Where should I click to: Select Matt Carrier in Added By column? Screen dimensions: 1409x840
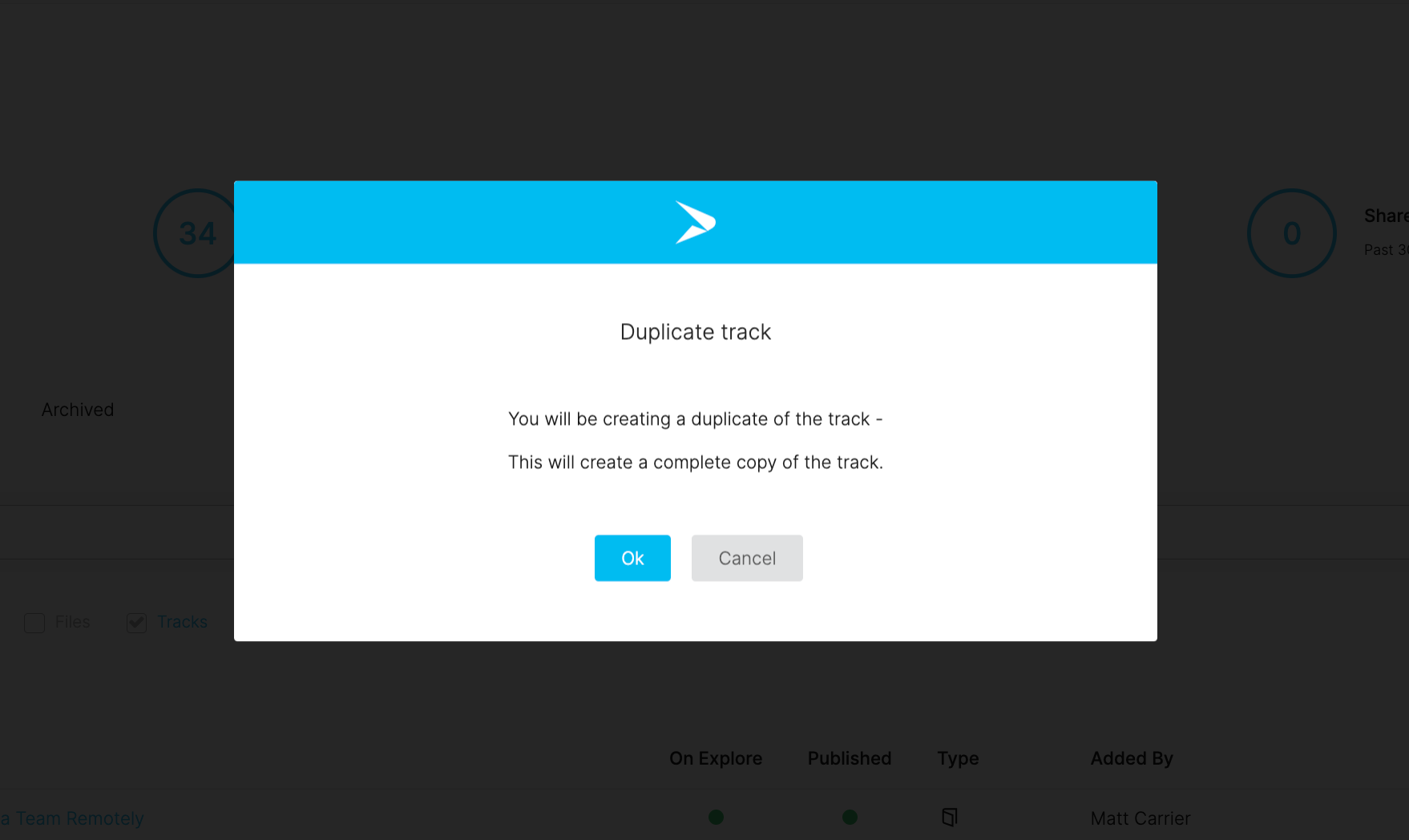(1141, 818)
